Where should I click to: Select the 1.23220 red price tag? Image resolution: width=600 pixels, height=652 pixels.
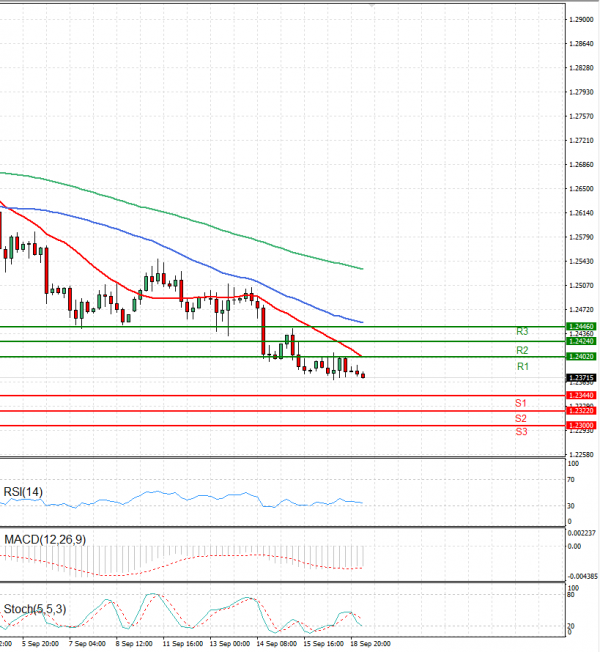[581, 411]
